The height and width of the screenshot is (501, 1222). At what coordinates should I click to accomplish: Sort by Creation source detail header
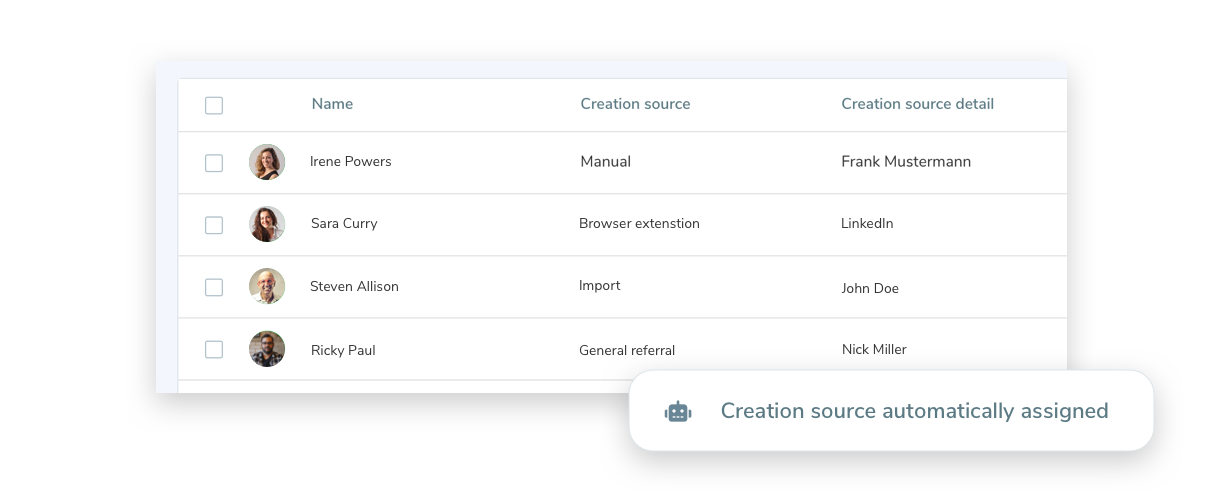tap(917, 104)
